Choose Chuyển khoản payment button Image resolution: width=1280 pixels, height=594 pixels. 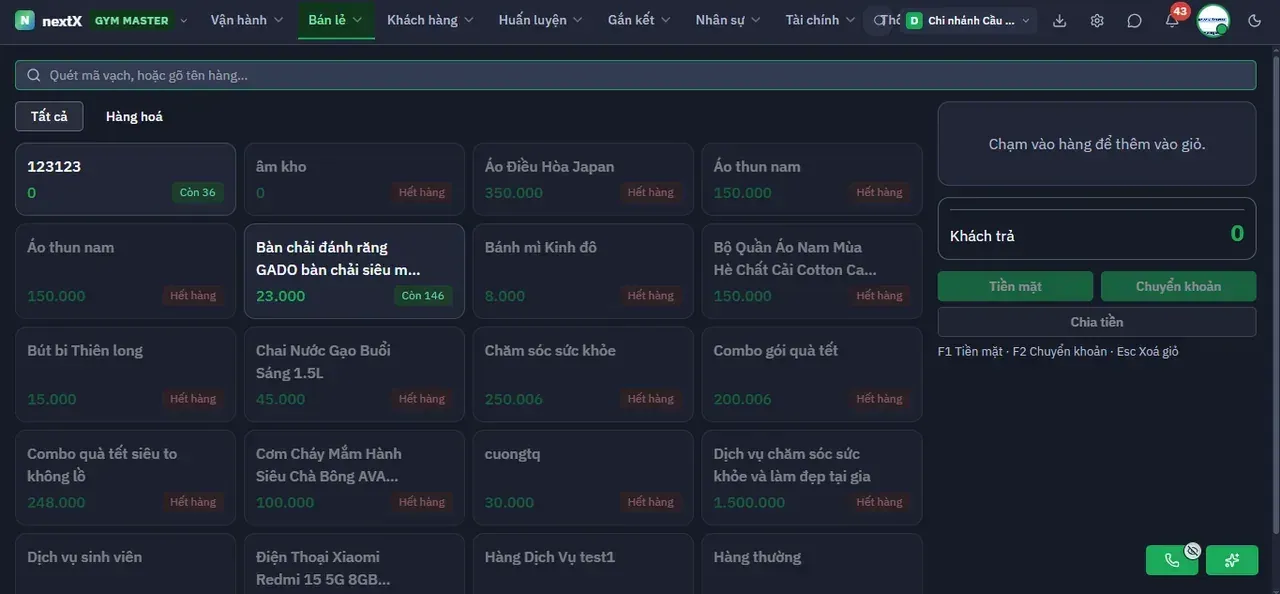coord(1178,286)
